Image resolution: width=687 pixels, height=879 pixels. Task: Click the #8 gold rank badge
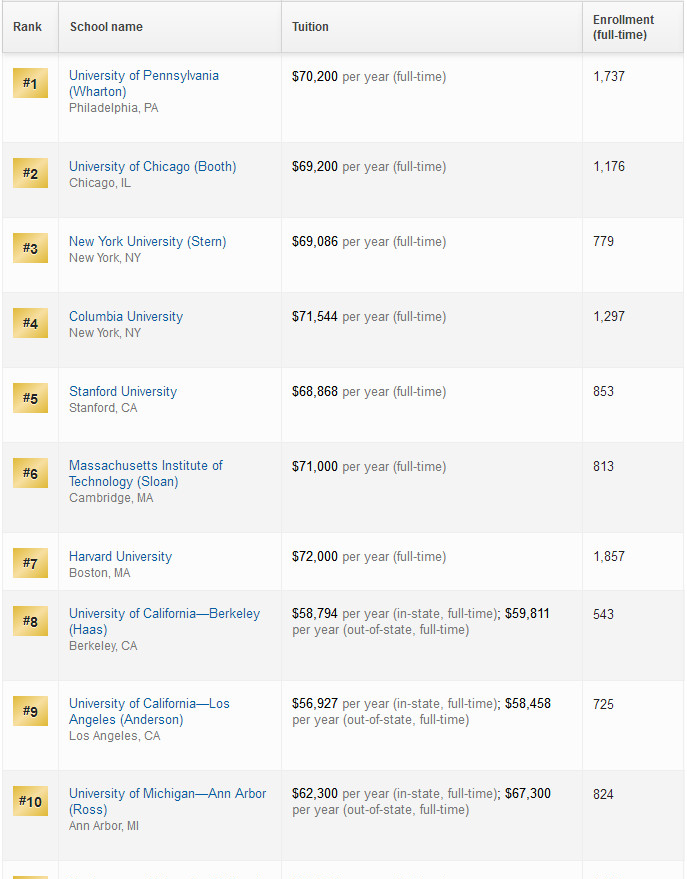(30, 621)
